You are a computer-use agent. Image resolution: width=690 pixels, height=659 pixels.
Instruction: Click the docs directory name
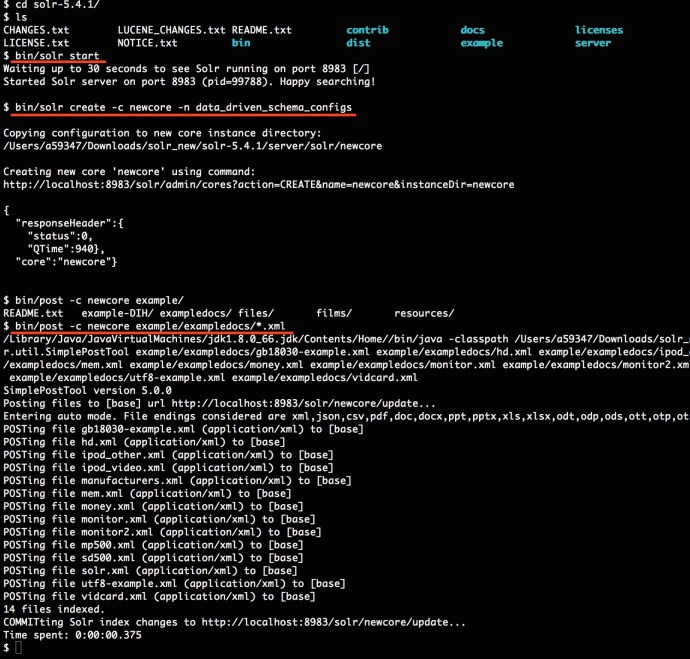coord(472,30)
